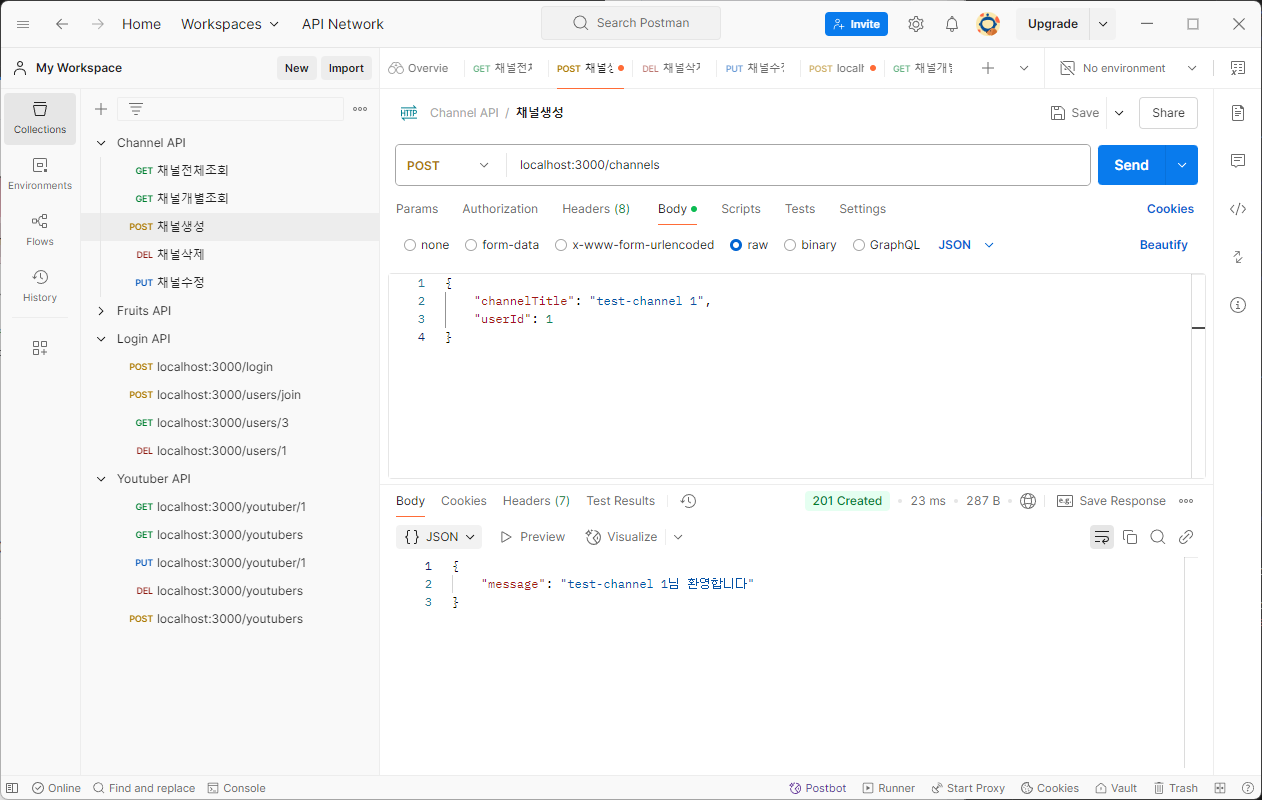
Task: Collapse the Youtuber API collection
Action: (x=101, y=479)
